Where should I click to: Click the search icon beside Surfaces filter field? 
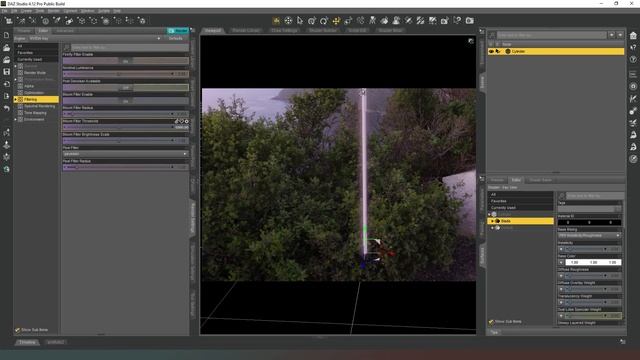coord(562,196)
